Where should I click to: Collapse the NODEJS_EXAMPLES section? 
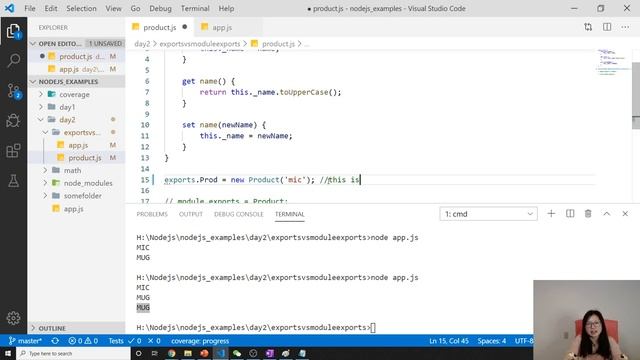point(33,82)
